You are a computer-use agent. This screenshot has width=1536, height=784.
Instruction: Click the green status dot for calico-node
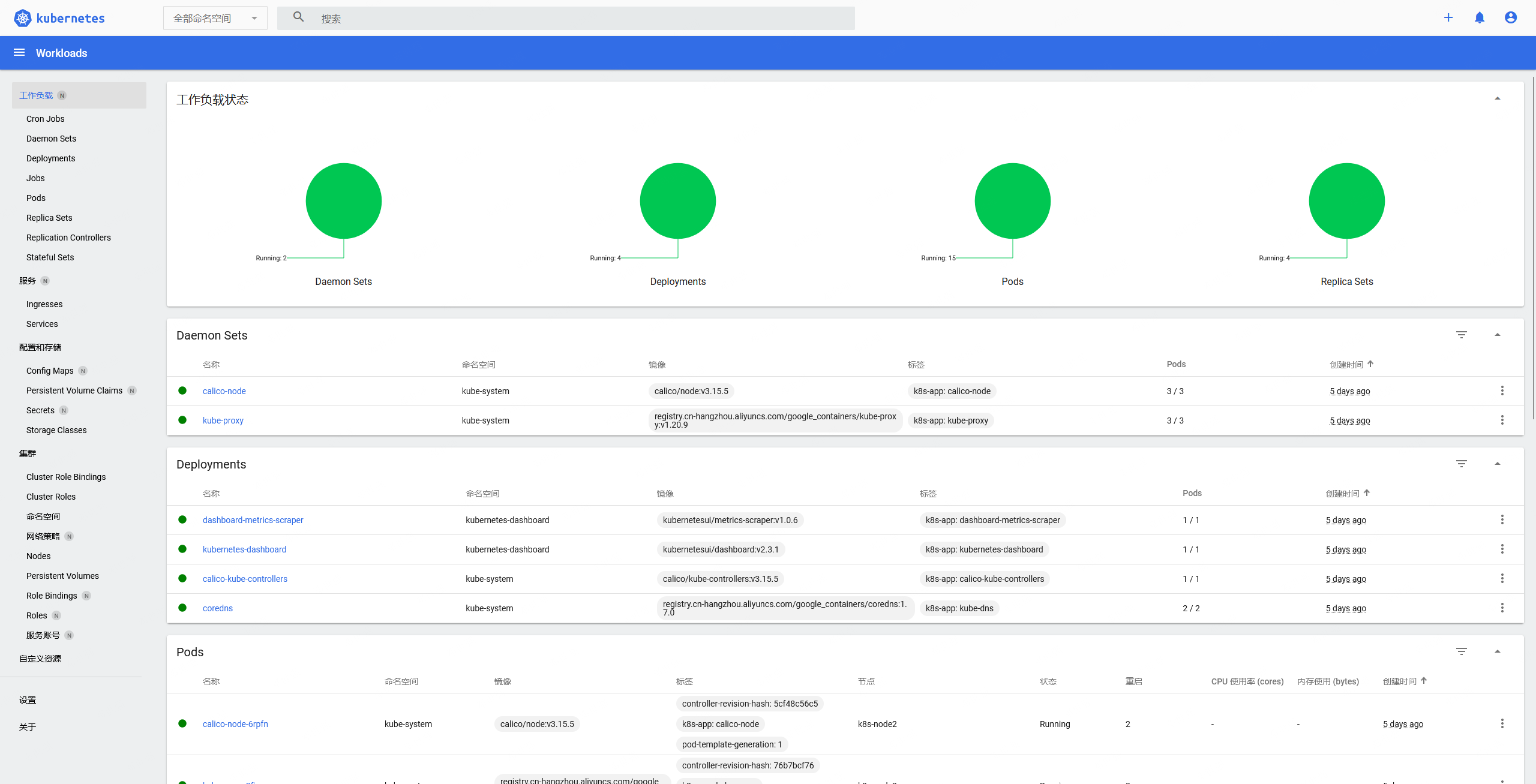(182, 391)
